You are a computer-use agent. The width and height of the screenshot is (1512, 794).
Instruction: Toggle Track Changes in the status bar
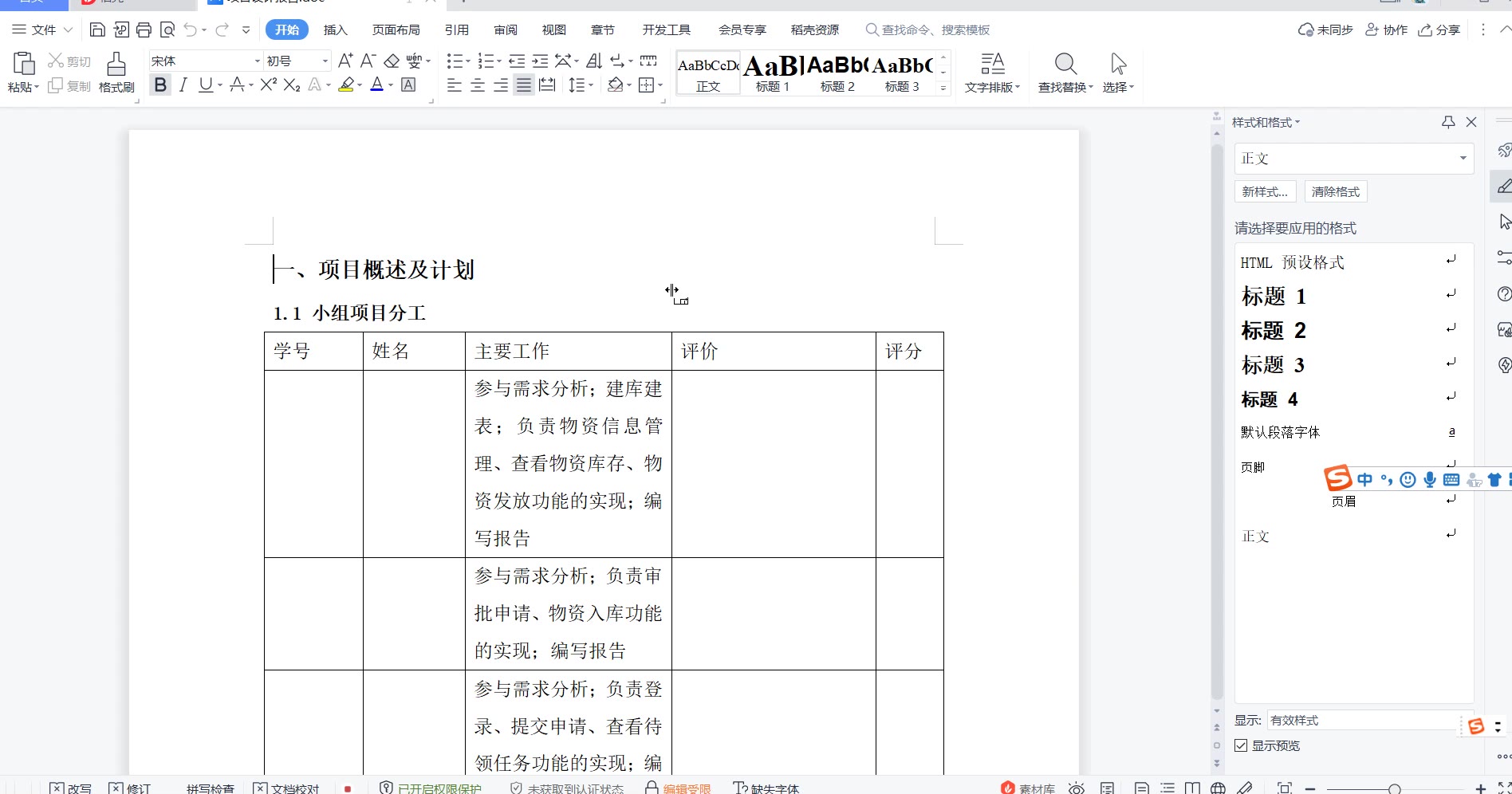coord(129,788)
